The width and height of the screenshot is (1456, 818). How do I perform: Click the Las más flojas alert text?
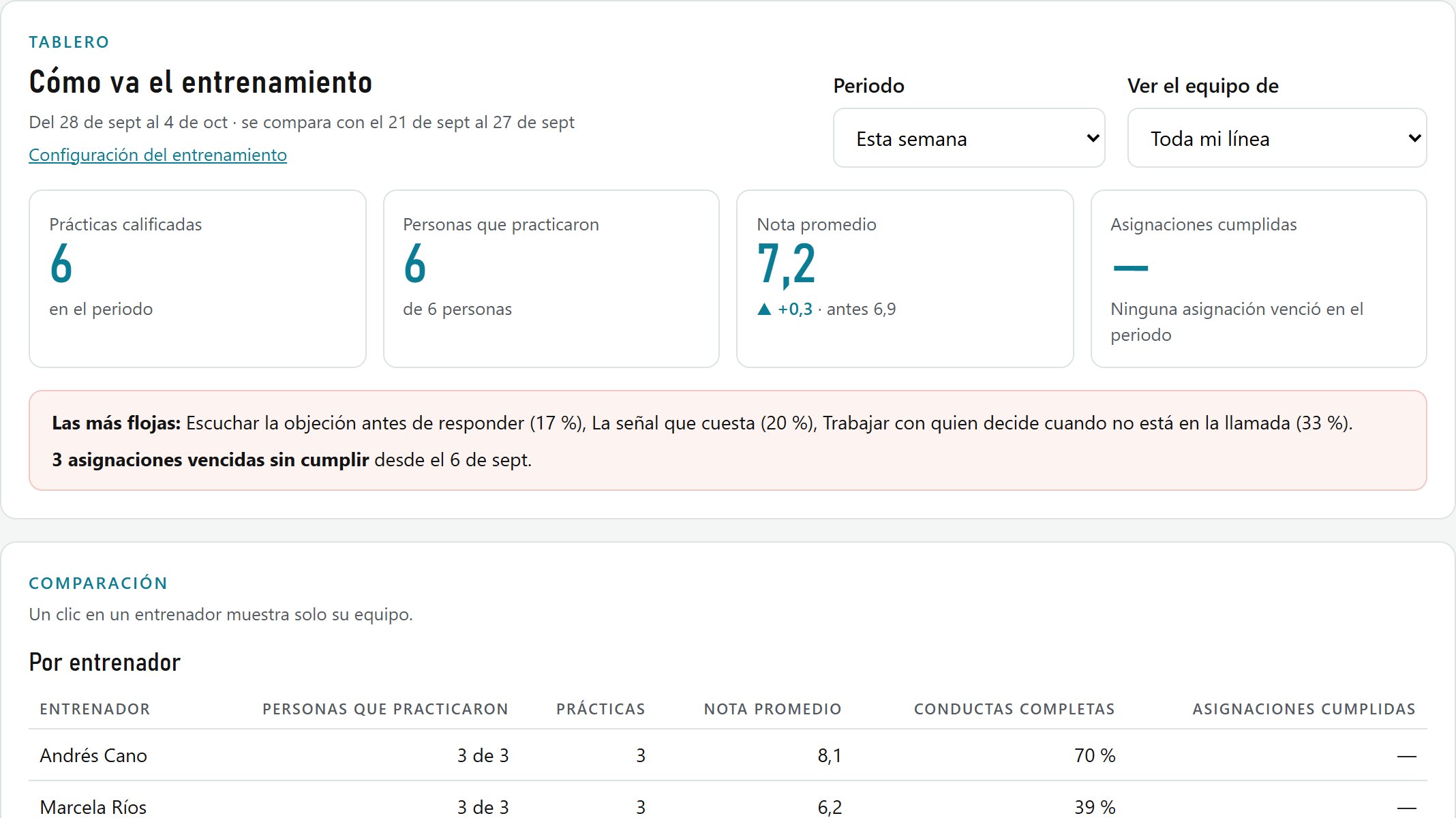[x=702, y=423]
